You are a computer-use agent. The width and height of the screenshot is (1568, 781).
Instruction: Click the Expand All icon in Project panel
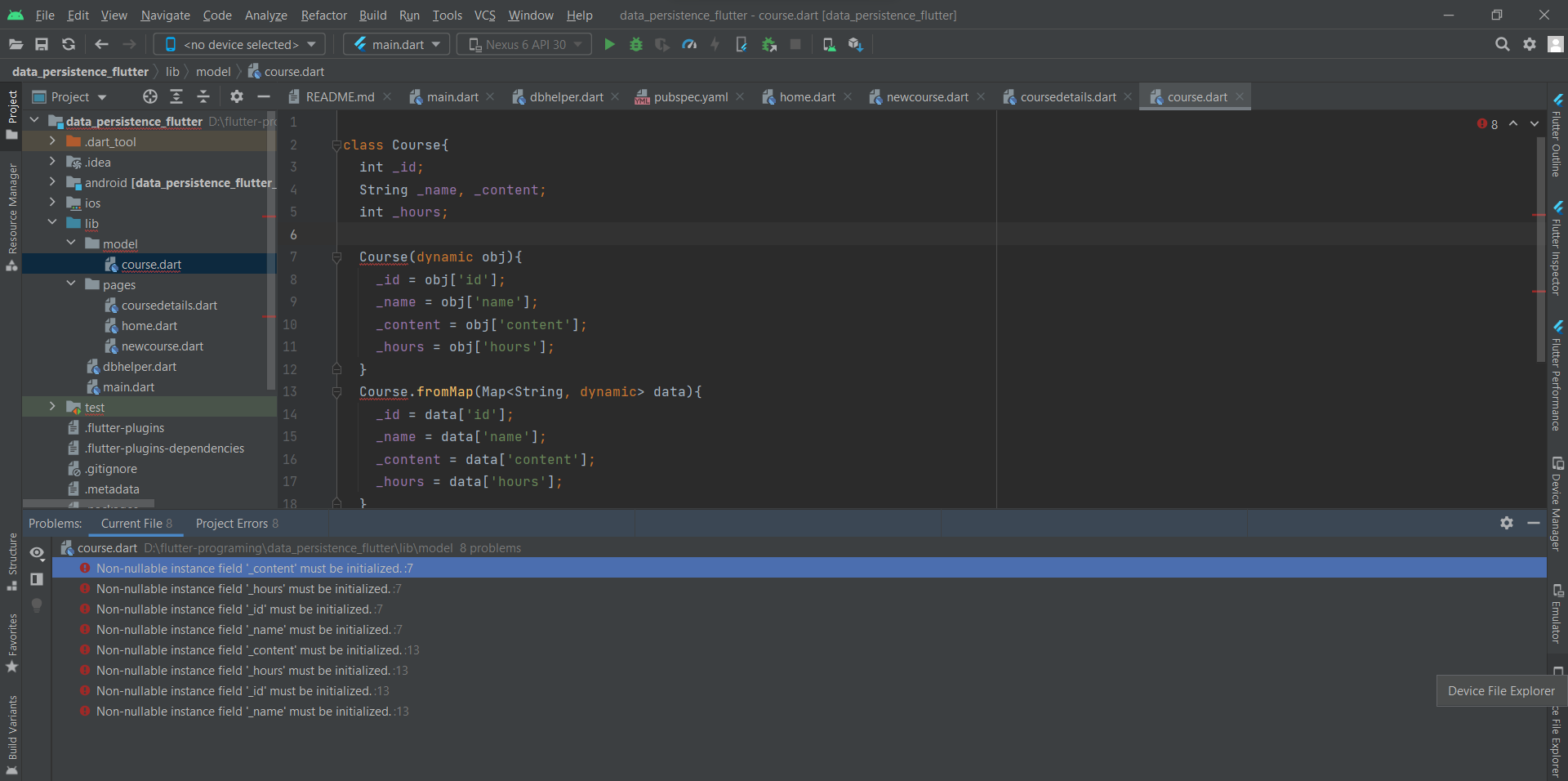tap(176, 96)
